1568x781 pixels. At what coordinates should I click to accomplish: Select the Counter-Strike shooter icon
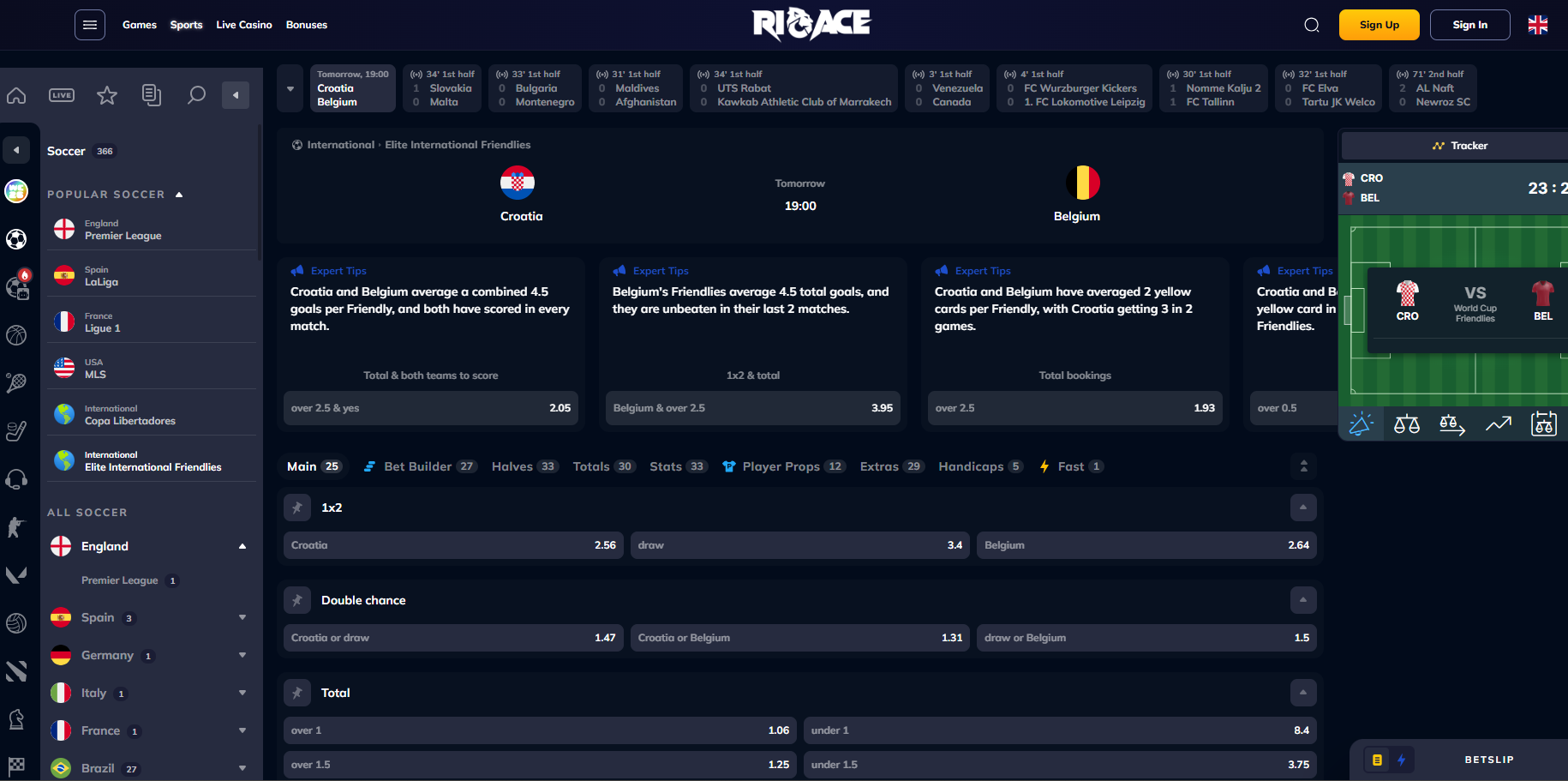tap(16, 527)
